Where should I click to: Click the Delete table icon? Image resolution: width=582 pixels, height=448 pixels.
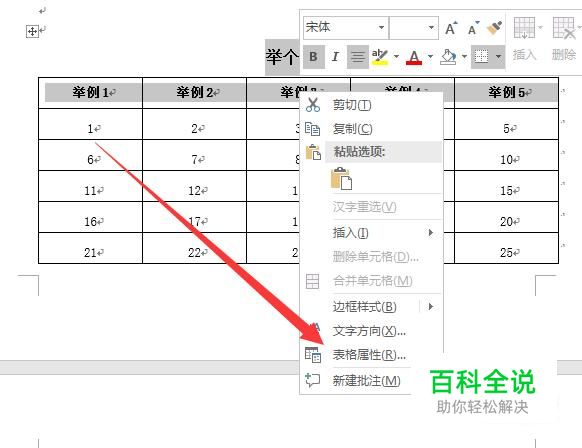(564, 27)
